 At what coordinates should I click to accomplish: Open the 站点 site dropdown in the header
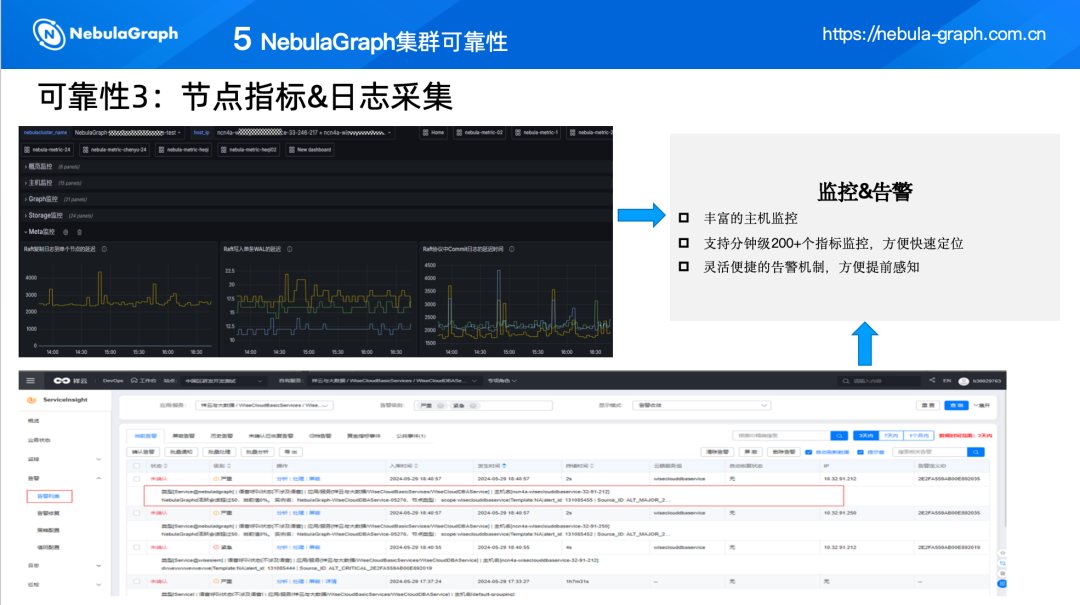point(225,381)
